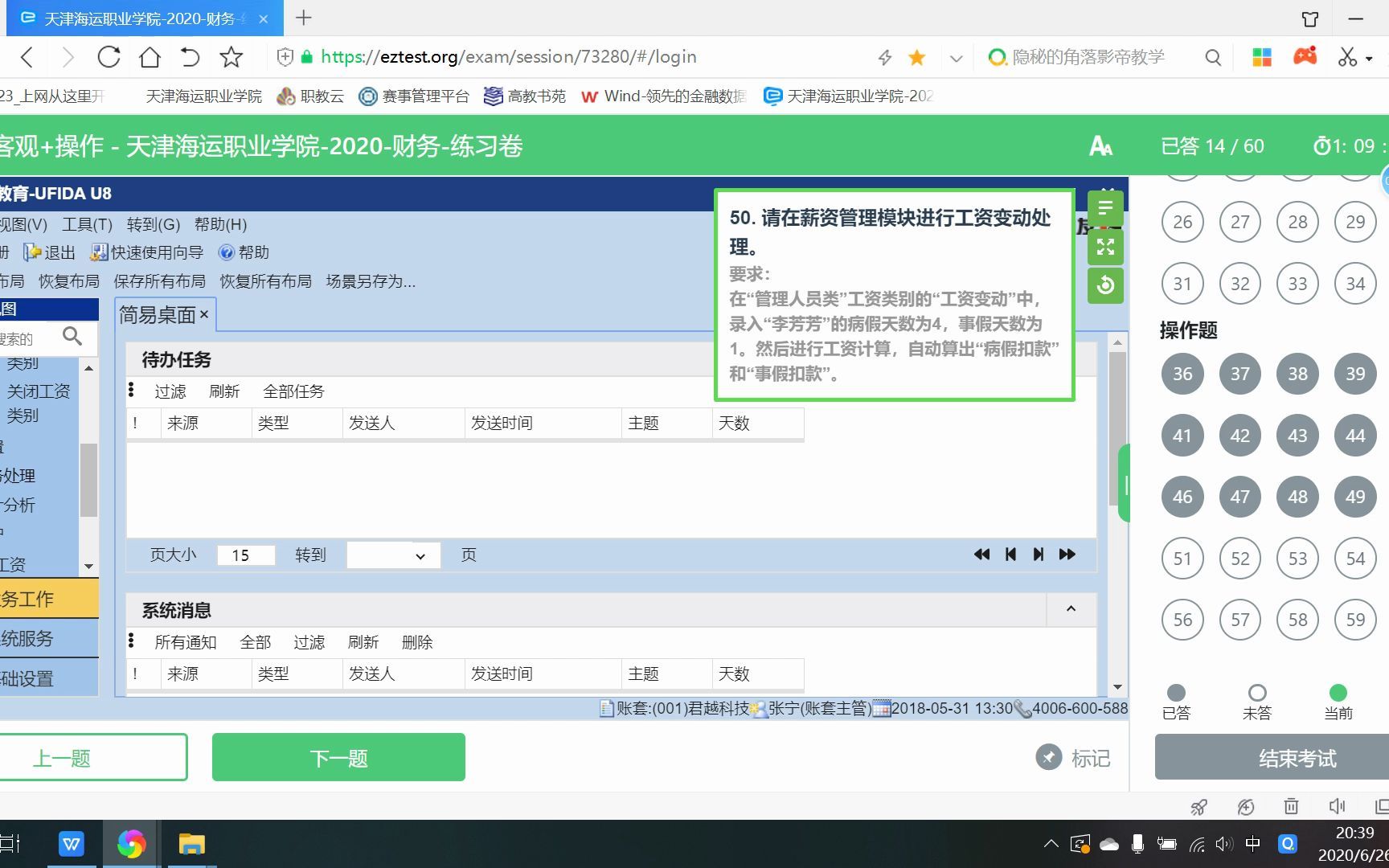
Task: Click the 帮助 toolbar button
Action: [x=244, y=252]
